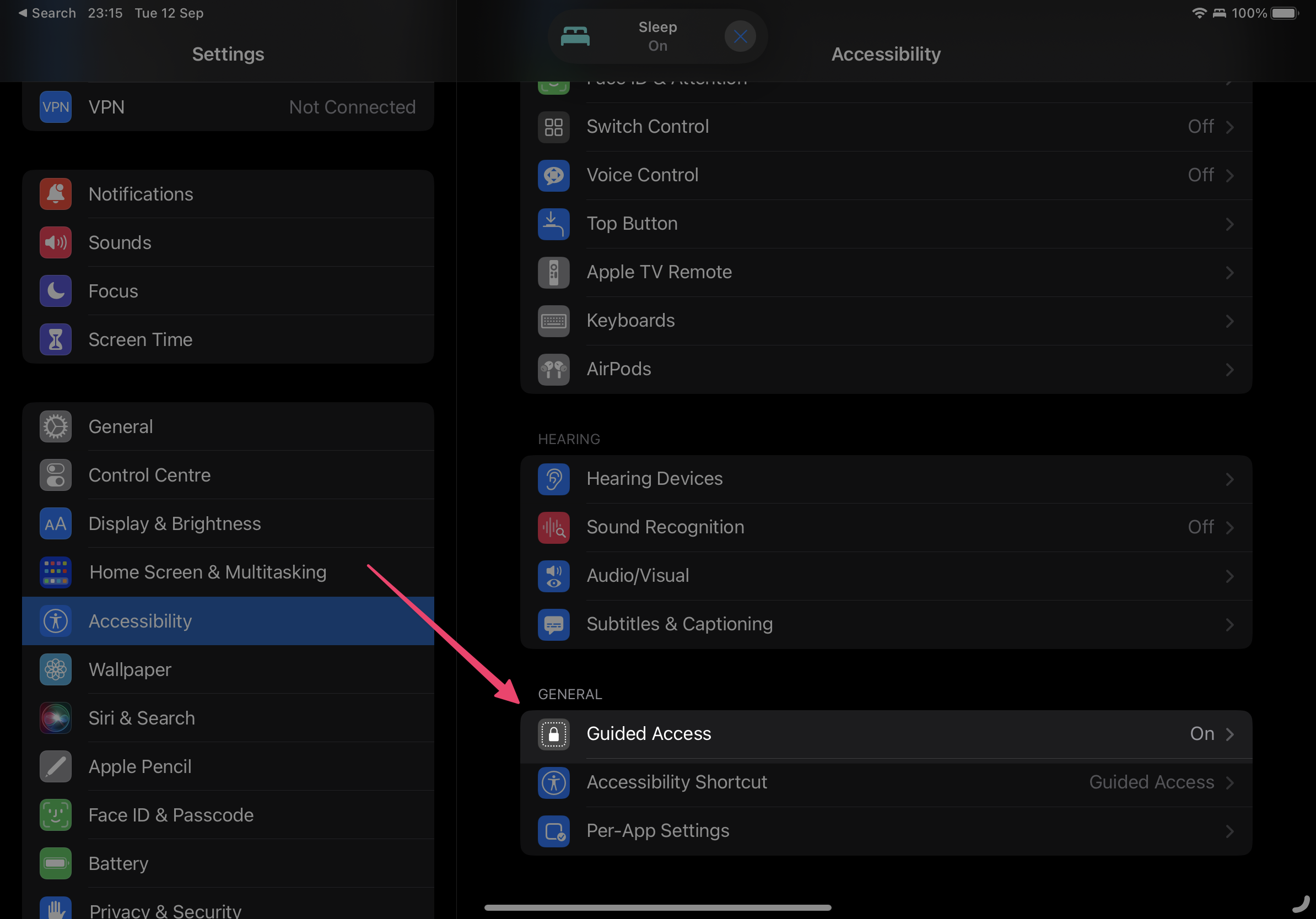Open Sound Recognition settings
The image size is (1316, 919).
point(886,527)
